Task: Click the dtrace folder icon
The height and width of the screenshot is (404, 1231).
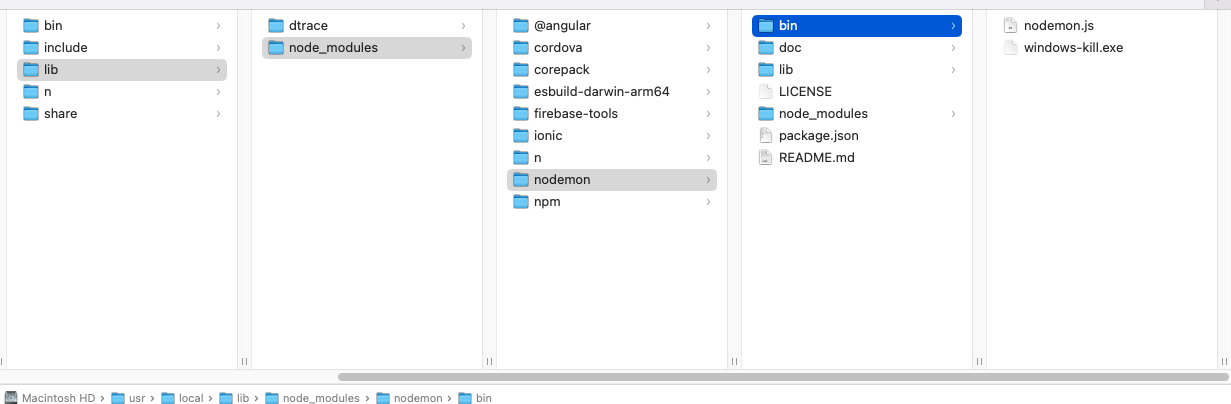Action: pos(275,25)
